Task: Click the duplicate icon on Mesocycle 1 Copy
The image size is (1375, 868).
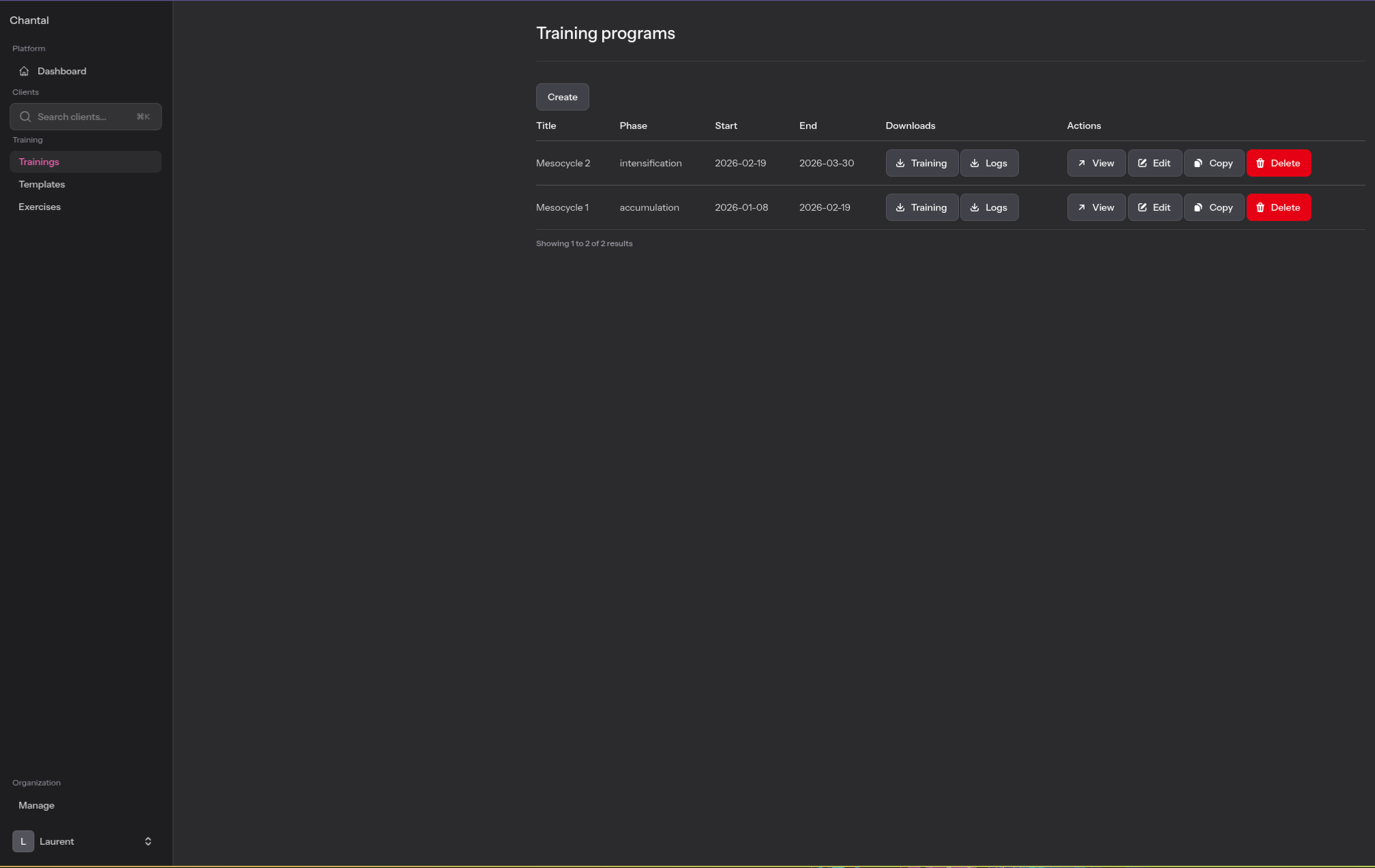Action: click(1198, 207)
